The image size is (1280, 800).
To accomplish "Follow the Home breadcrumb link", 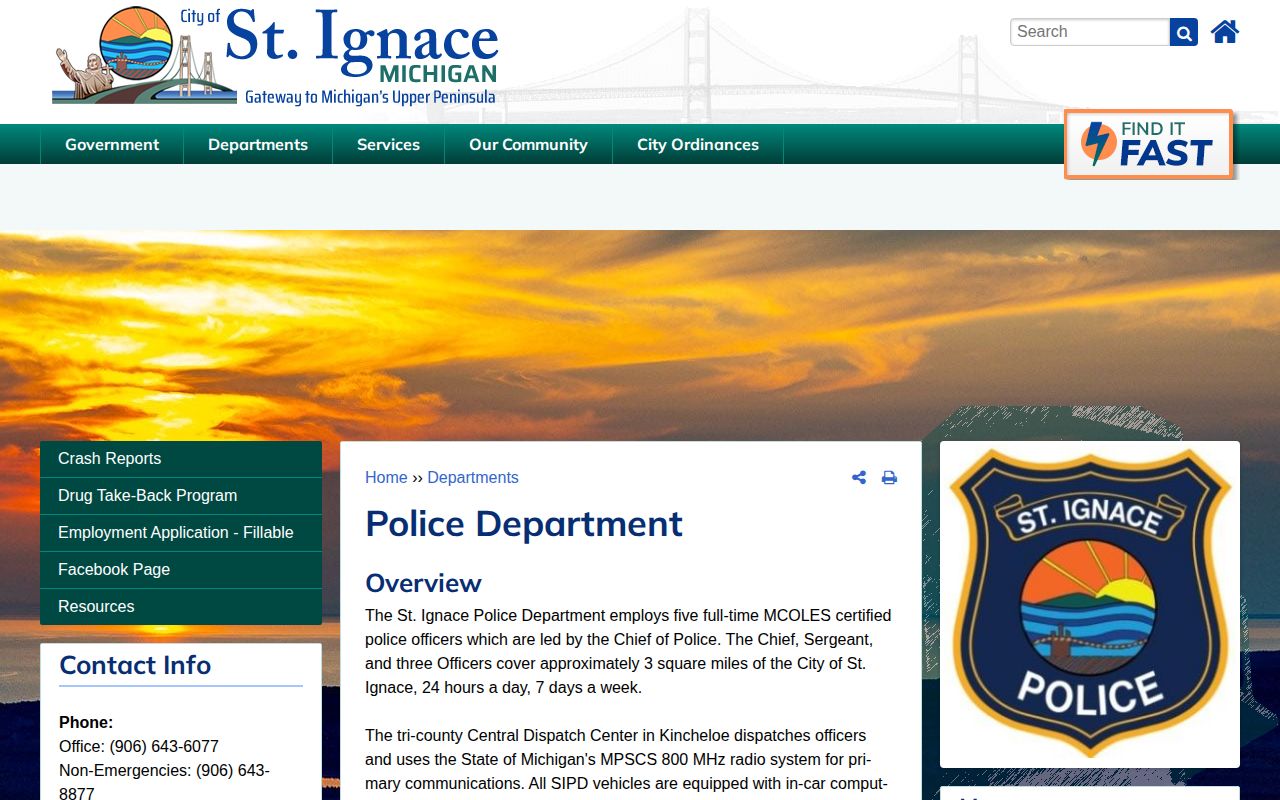I will pos(386,478).
